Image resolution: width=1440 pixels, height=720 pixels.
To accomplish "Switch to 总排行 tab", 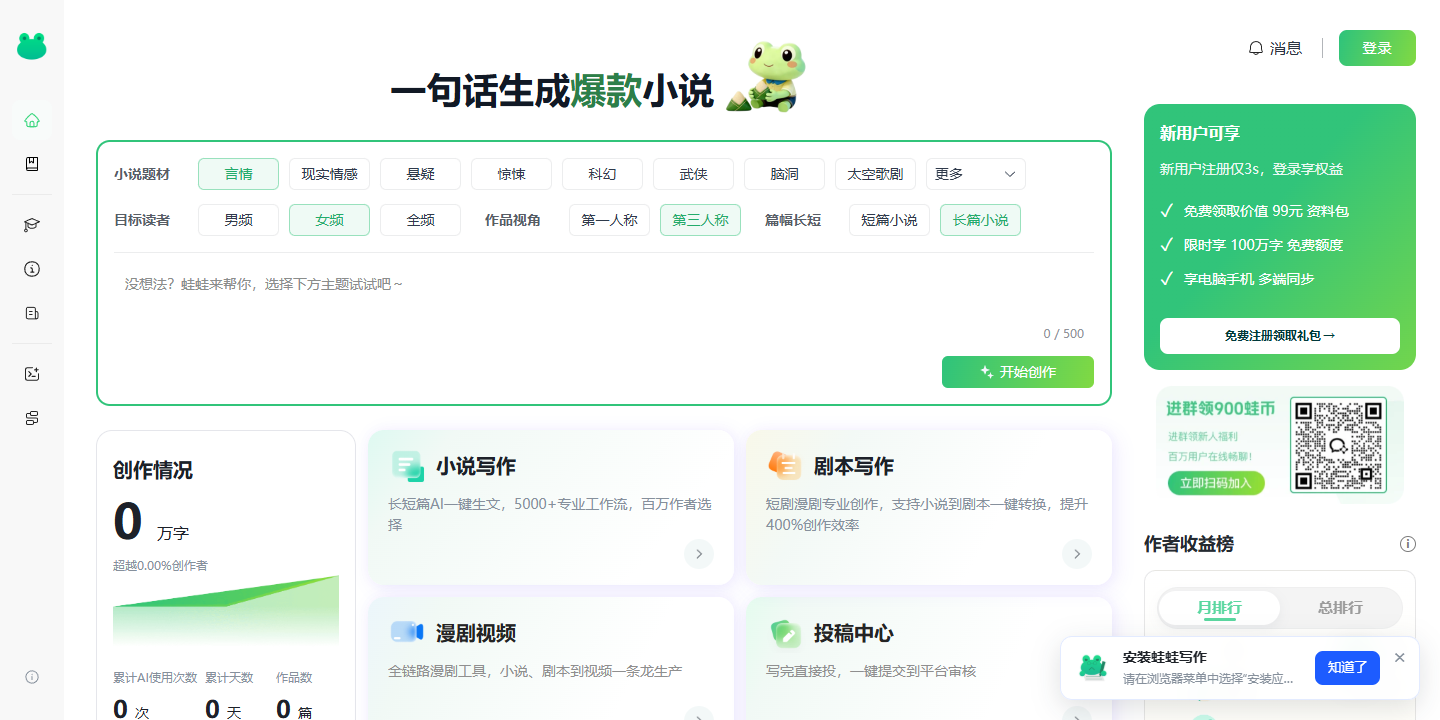I will point(1340,607).
